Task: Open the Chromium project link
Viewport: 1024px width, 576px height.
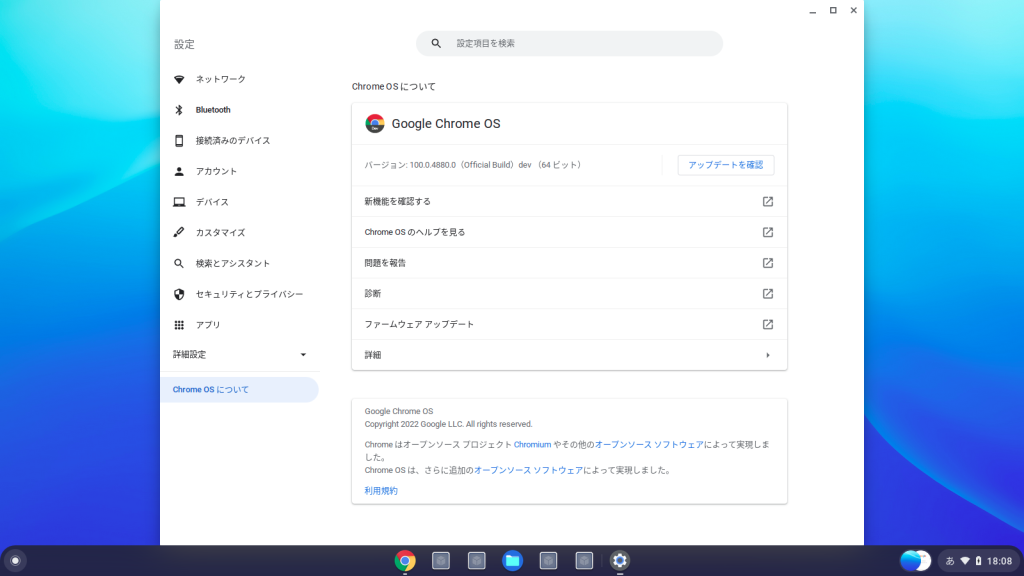Action: click(x=532, y=445)
